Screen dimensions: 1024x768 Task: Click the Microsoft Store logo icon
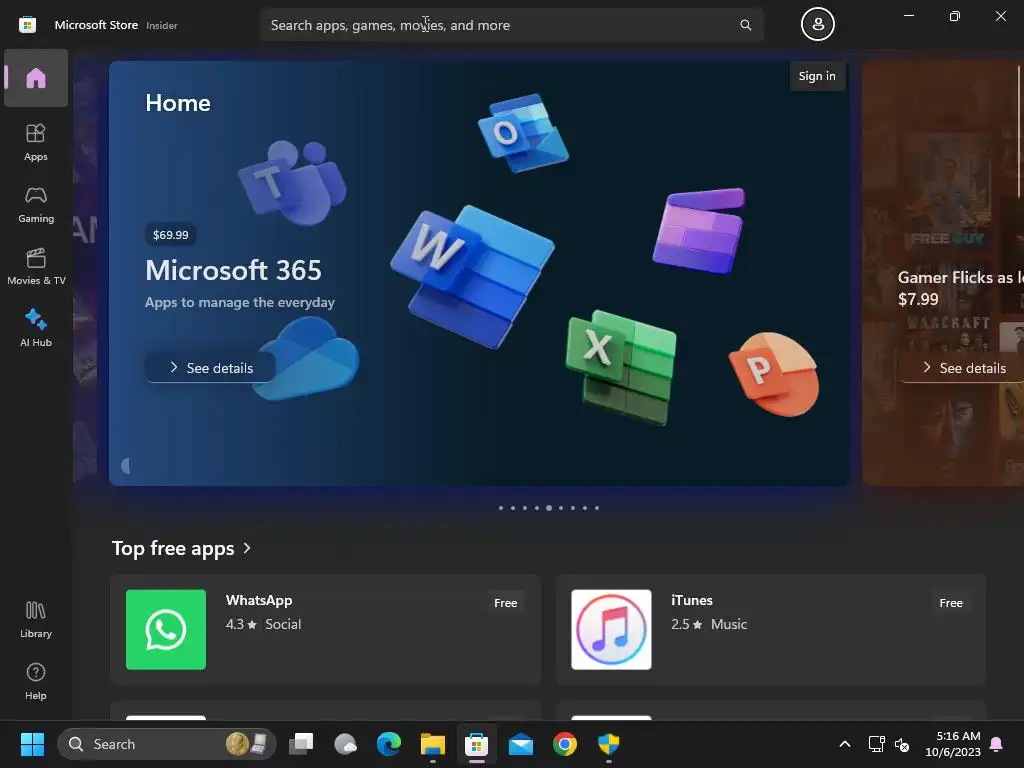[x=27, y=25]
